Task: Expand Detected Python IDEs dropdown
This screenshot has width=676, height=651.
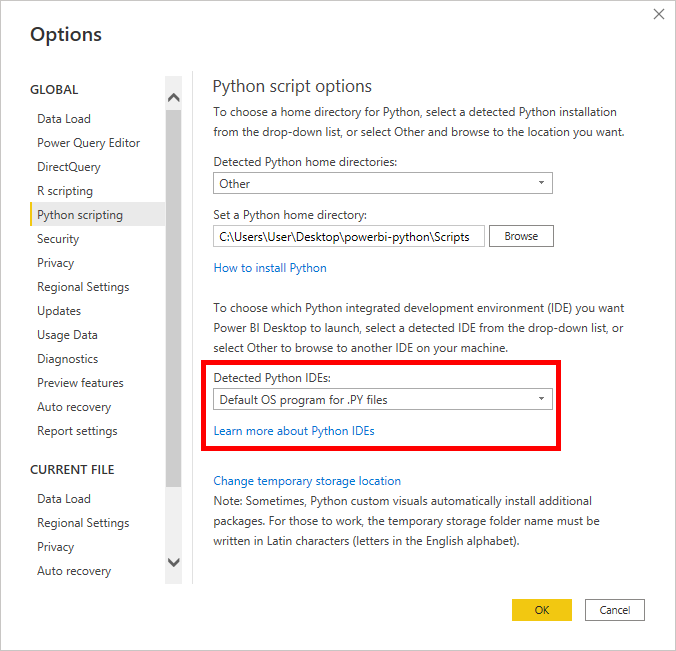Action: click(x=383, y=399)
